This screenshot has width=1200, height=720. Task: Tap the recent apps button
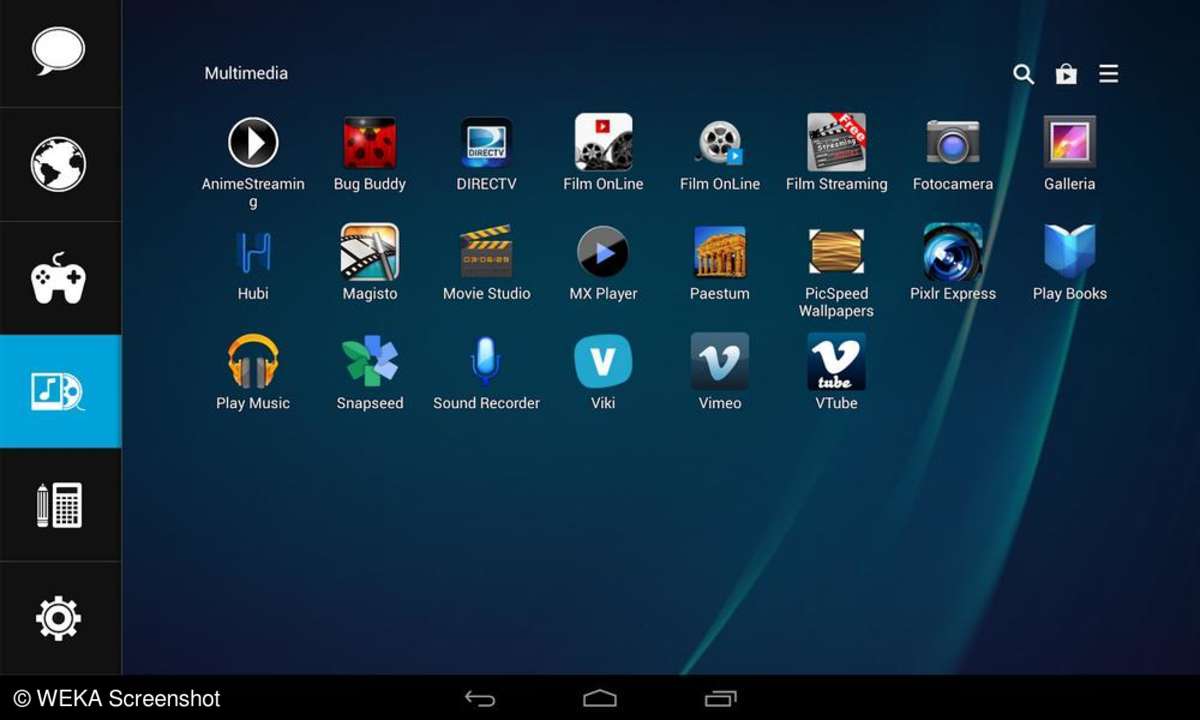(x=720, y=698)
